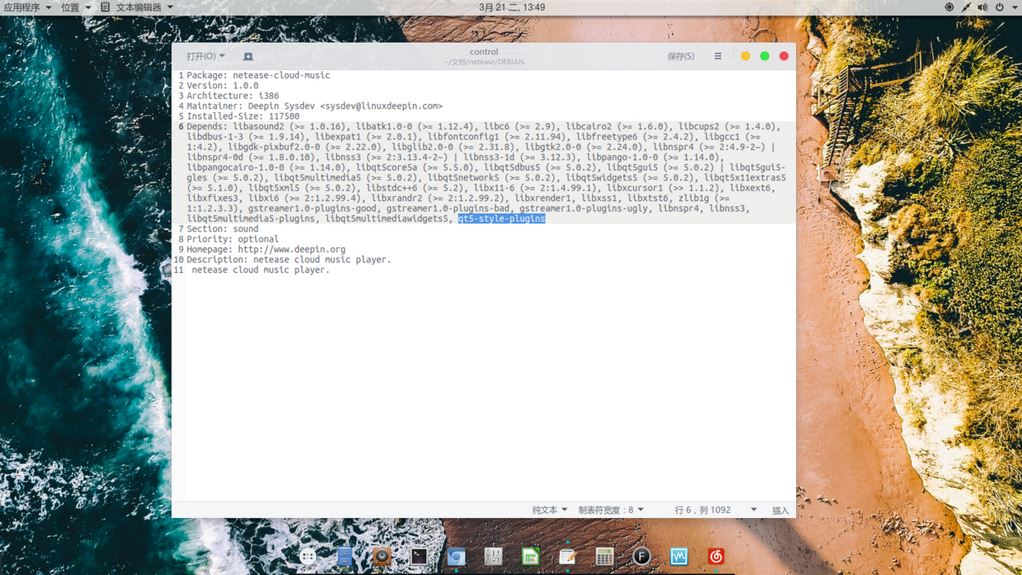Open the 文本编辑器 app menu
This screenshot has height=575, width=1022.
tap(137, 7)
